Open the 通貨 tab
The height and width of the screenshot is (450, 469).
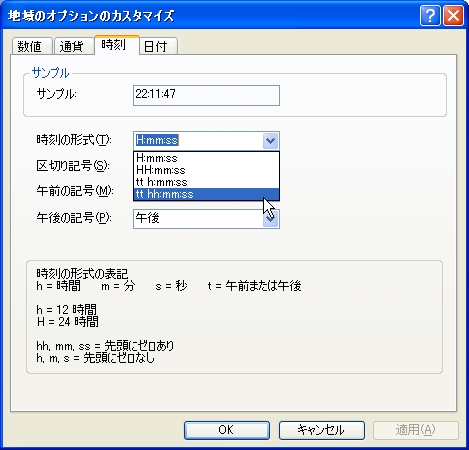pos(73,46)
